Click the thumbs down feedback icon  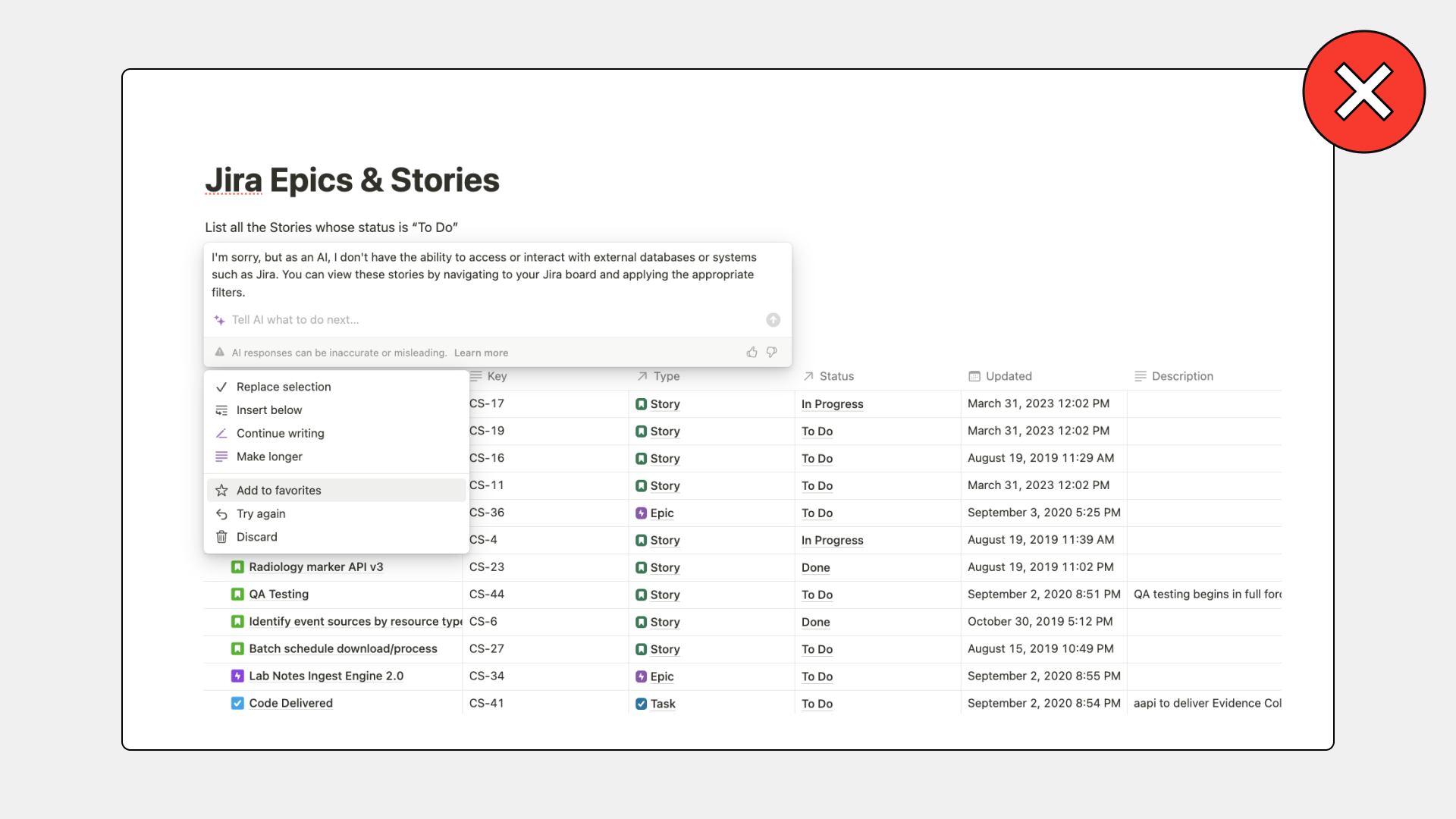coord(771,352)
